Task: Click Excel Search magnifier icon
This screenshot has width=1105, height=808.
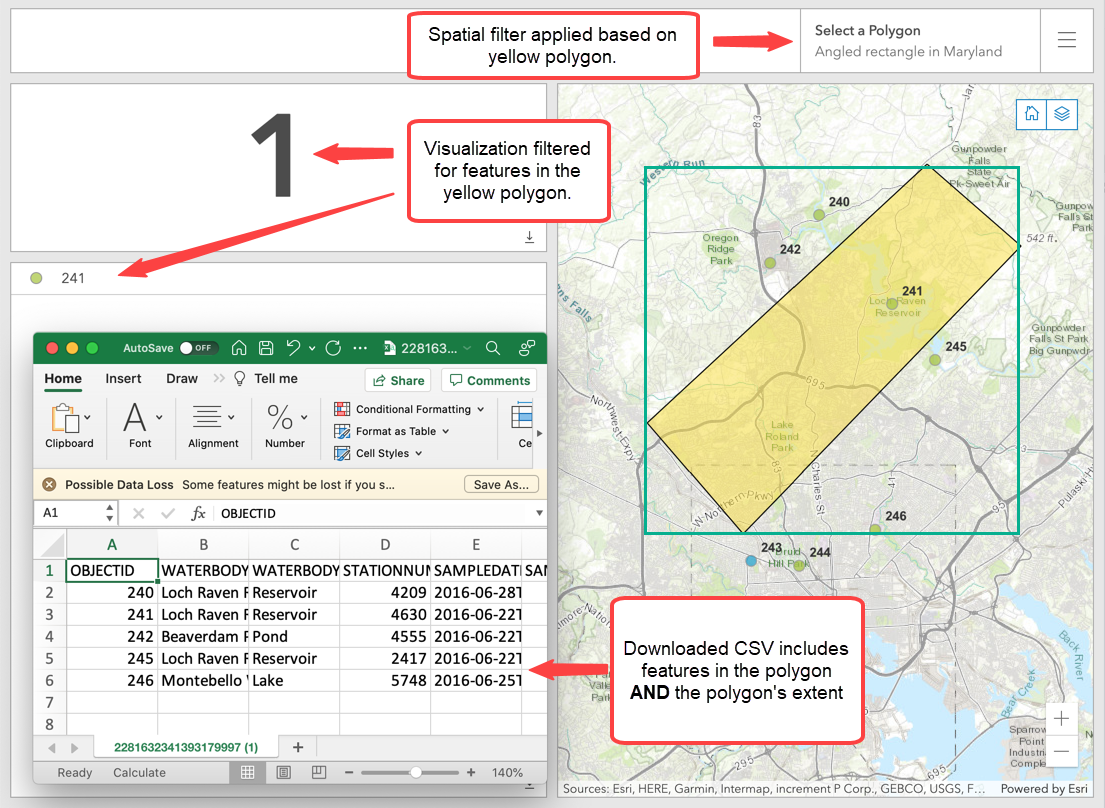Action: tap(493, 348)
